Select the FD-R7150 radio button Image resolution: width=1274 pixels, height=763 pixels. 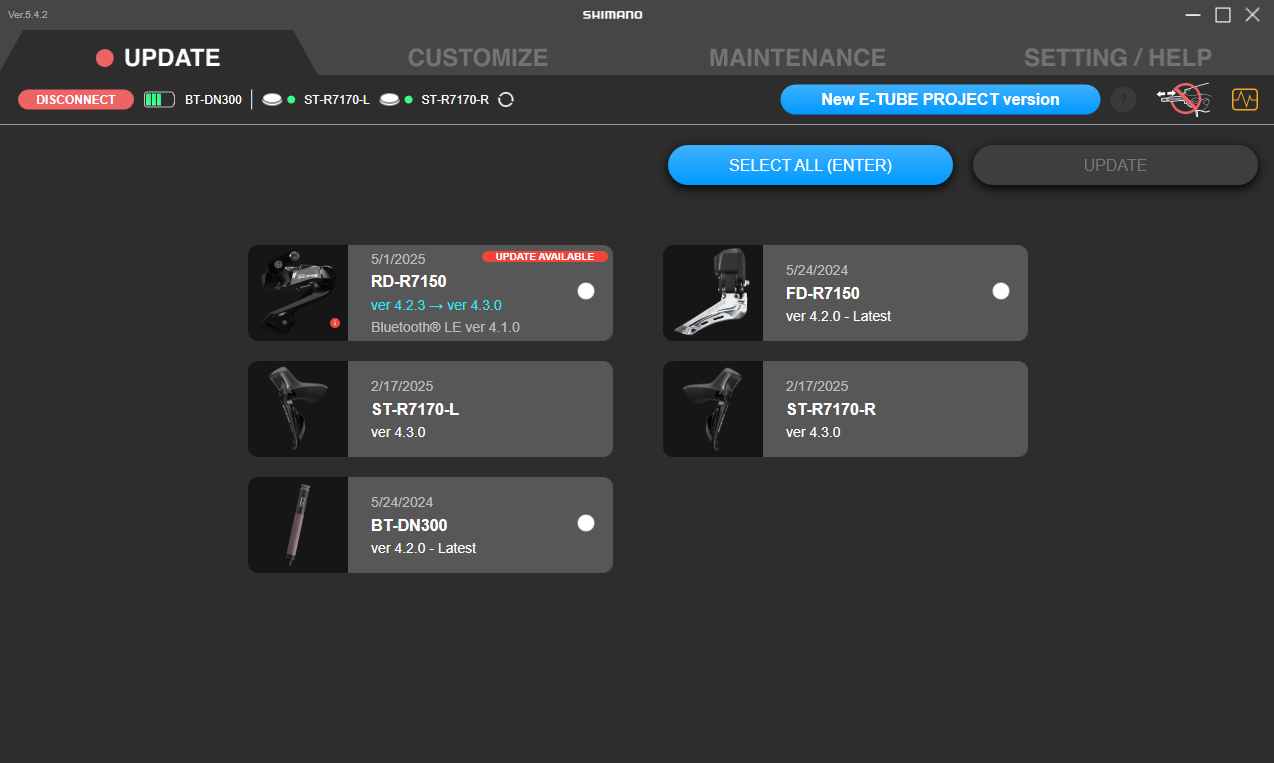click(x=1001, y=291)
